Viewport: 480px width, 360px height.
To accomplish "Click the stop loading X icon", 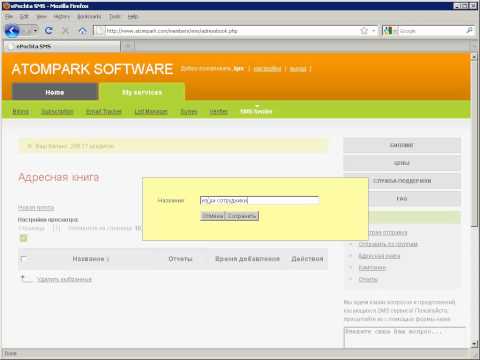I will (x=65, y=31).
